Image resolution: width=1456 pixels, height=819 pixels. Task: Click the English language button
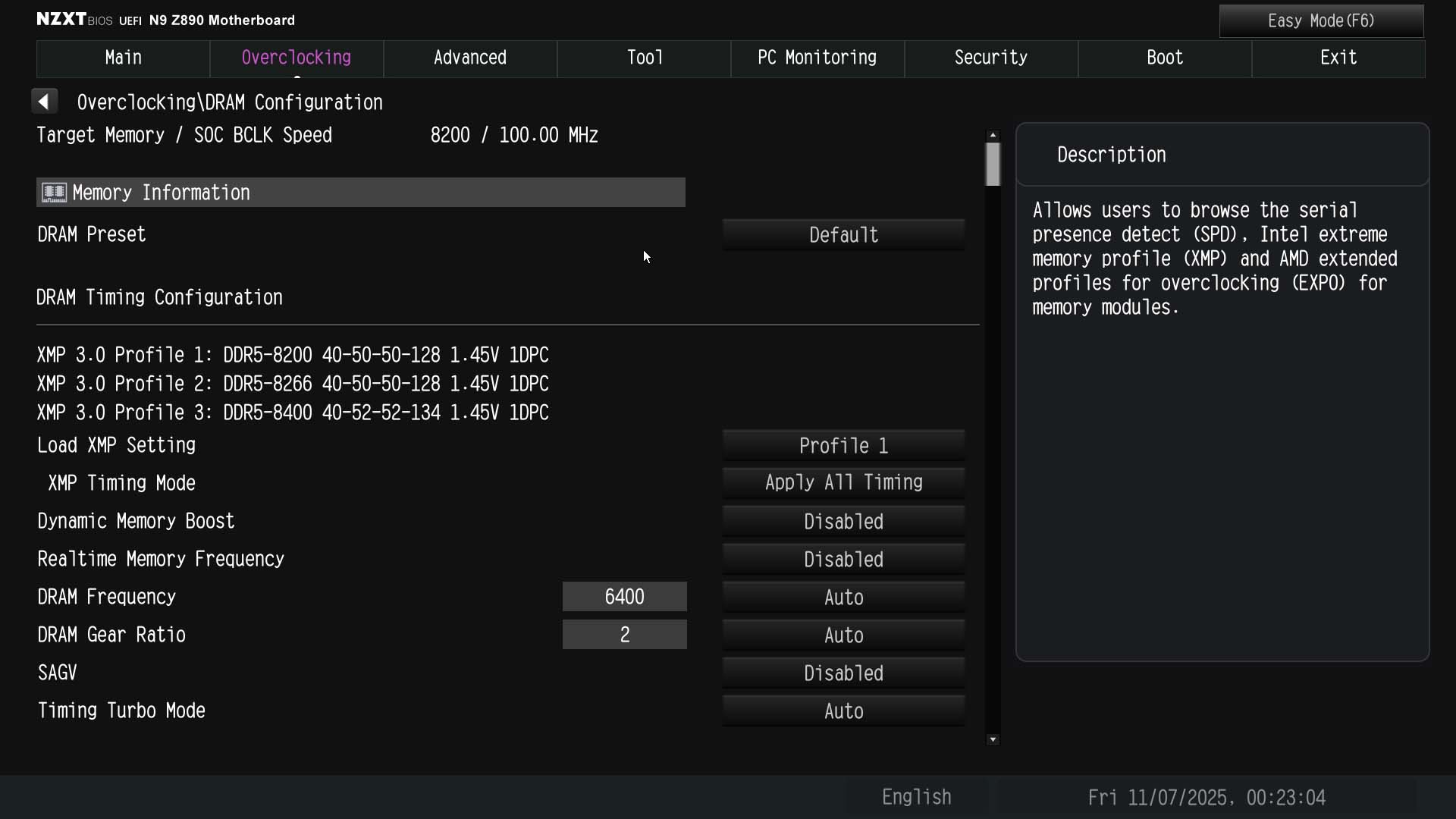coord(916,797)
